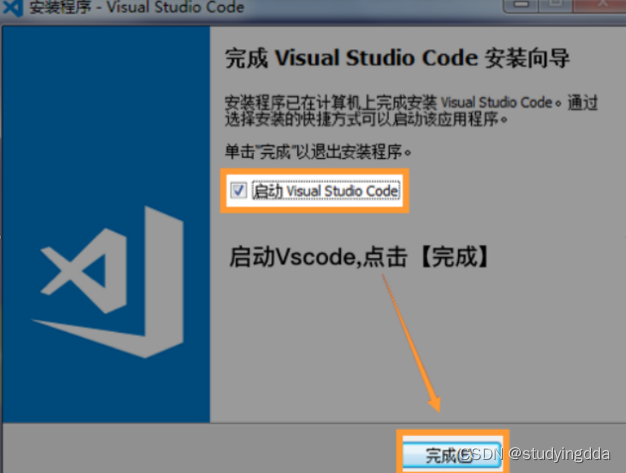Close the installer window
The width and height of the screenshot is (626, 473).
click(x=599, y=5)
